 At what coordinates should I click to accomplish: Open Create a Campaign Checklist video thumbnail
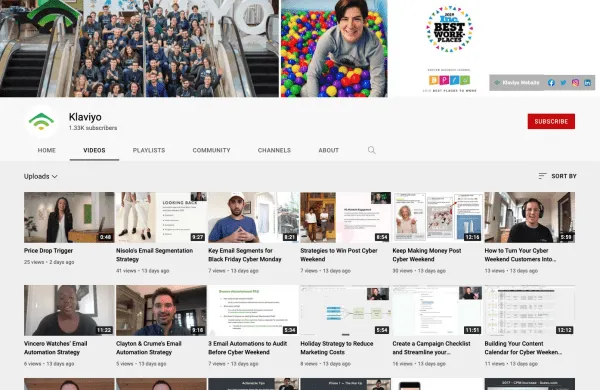[x=438, y=310]
